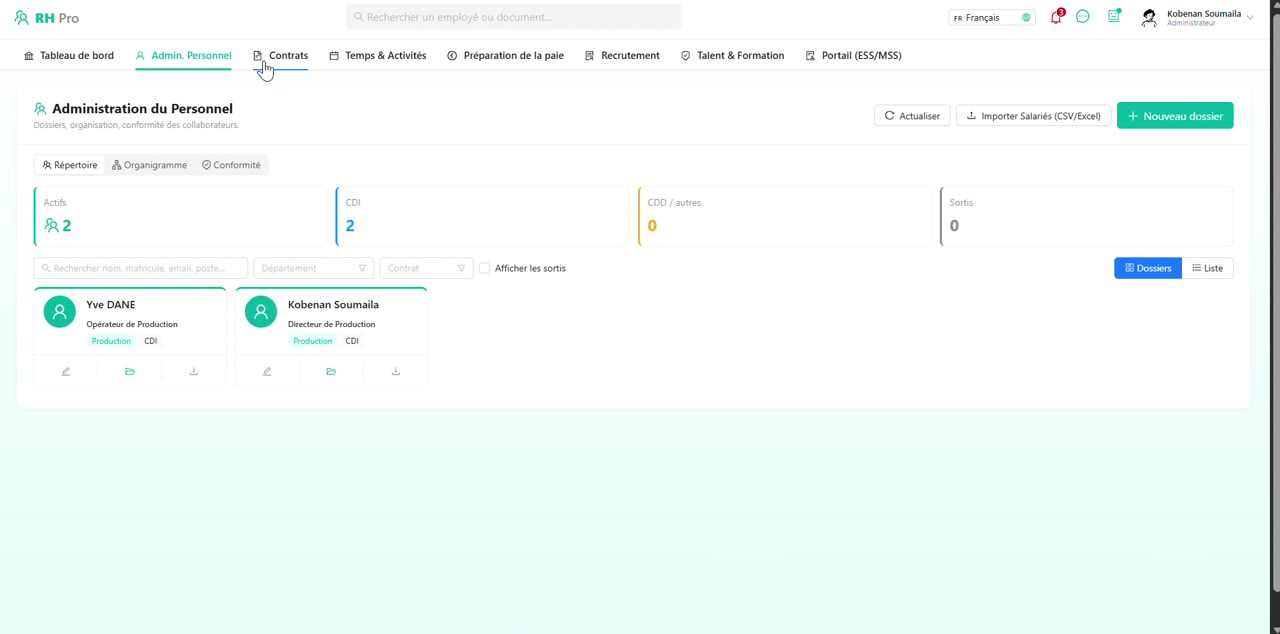
Task: Click Kobenan Soumaila's card avatar circle
Action: click(261, 312)
